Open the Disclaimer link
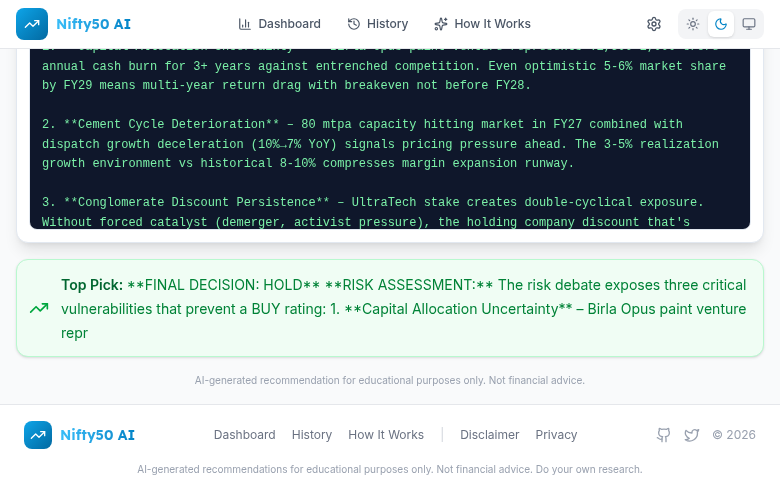The height and width of the screenshot is (493, 780). [x=489, y=435]
